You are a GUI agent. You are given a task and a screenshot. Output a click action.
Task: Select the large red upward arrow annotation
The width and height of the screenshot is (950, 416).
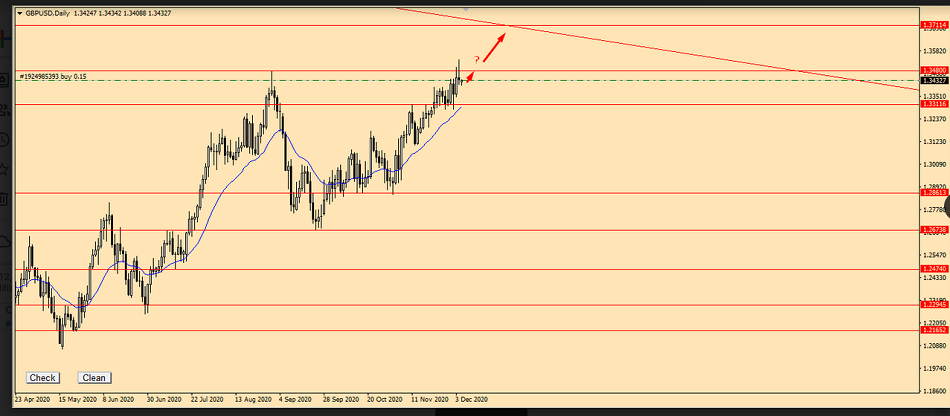pyautogui.click(x=494, y=44)
